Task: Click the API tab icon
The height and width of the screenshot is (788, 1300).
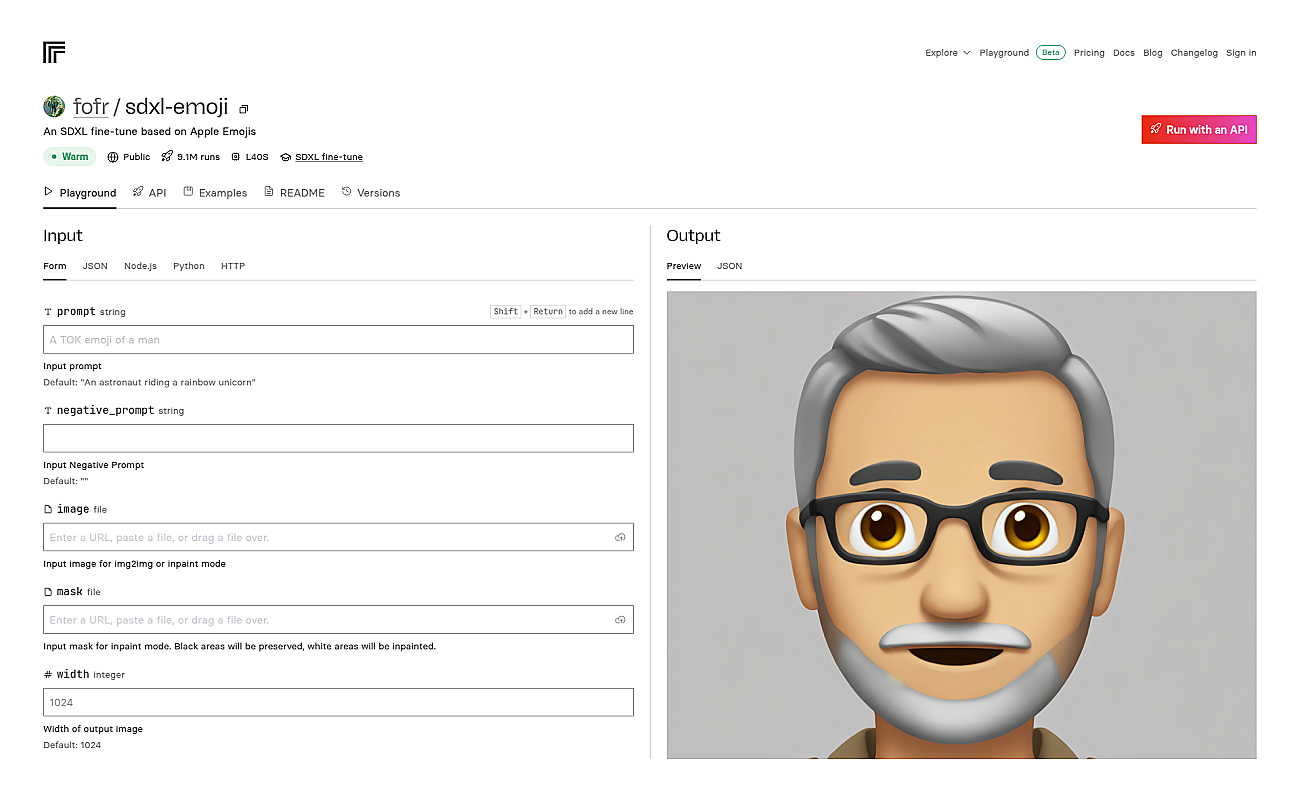Action: (138, 191)
